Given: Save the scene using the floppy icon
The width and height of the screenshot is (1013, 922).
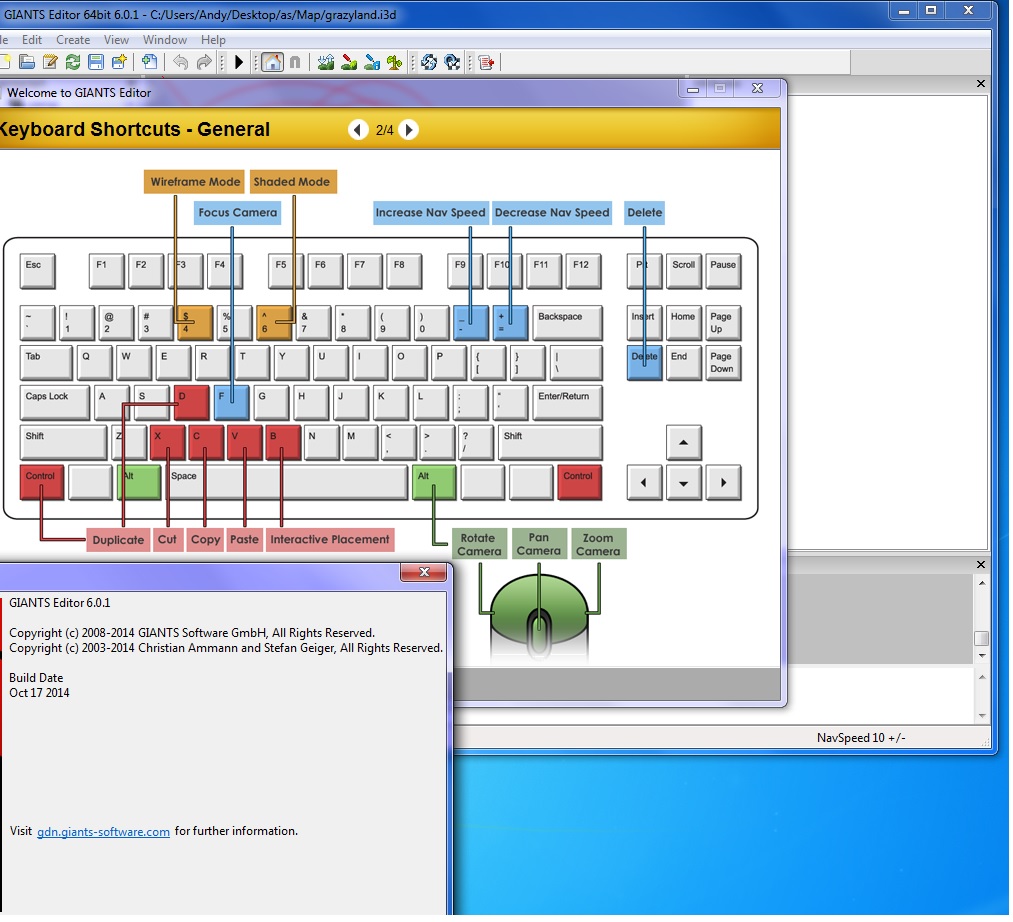Looking at the screenshot, I should tap(96, 62).
